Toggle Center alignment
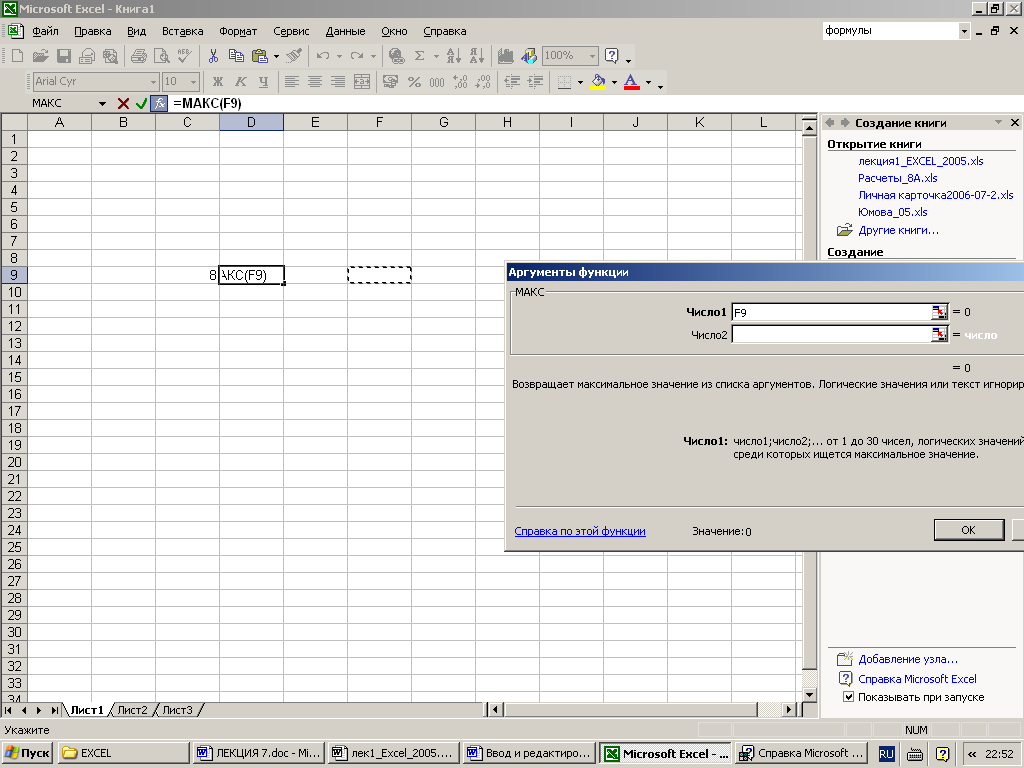 pos(315,82)
